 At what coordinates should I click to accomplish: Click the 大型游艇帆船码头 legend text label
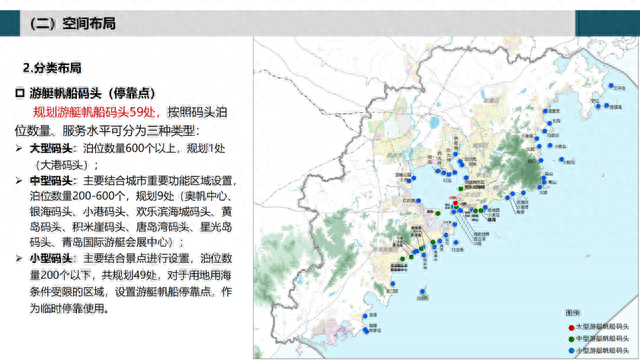tap(602, 327)
